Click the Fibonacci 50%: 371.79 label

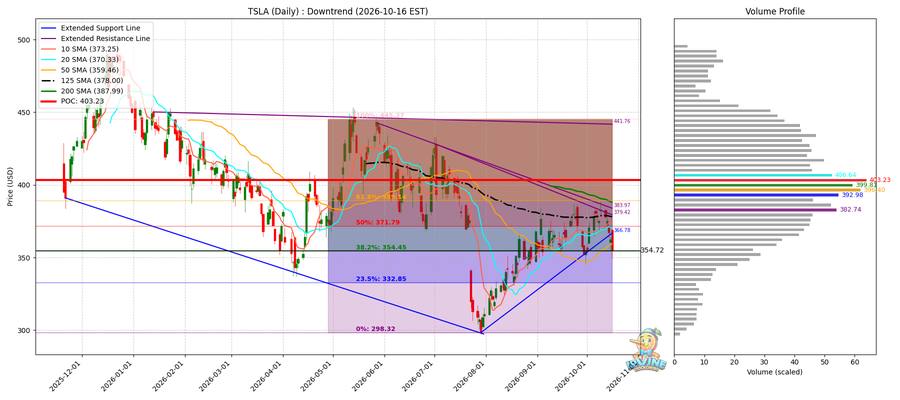(378, 222)
